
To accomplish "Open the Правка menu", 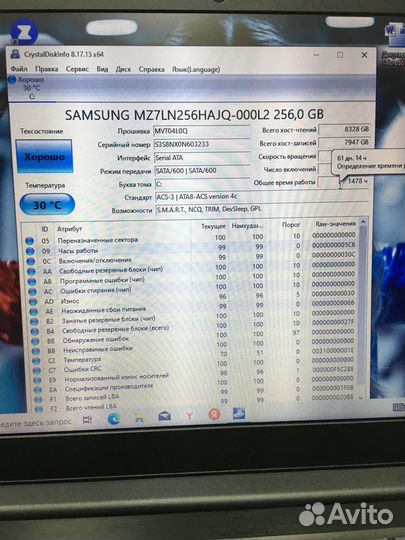I will 46,69.
